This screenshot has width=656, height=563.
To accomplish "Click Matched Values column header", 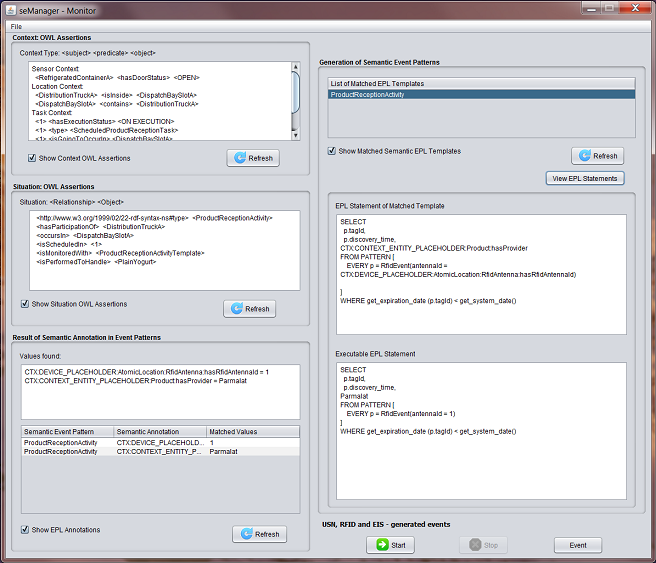I will tap(253, 432).
